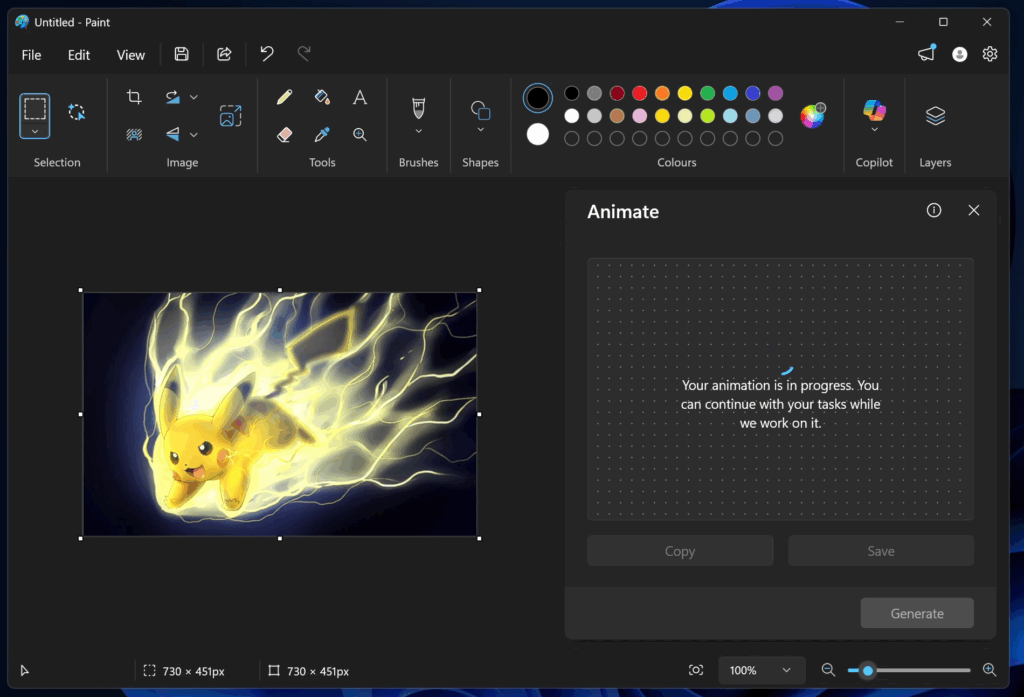Undo the last action
1024x697 pixels.
coord(266,54)
